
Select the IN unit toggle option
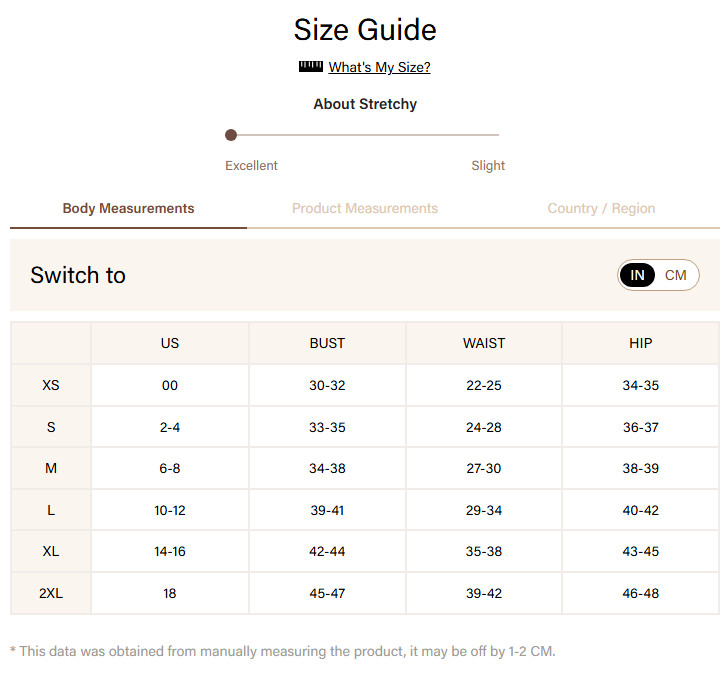click(x=637, y=275)
